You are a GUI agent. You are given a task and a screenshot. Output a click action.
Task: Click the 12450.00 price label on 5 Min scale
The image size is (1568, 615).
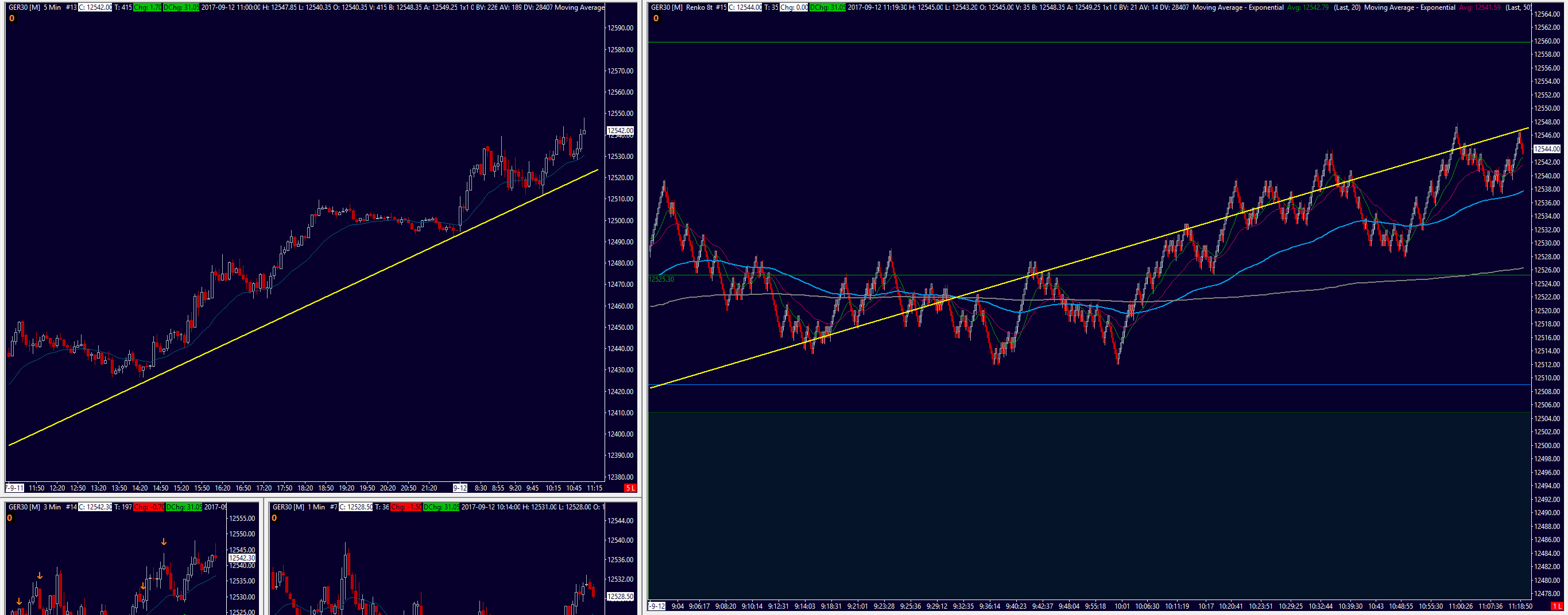pos(620,327)
